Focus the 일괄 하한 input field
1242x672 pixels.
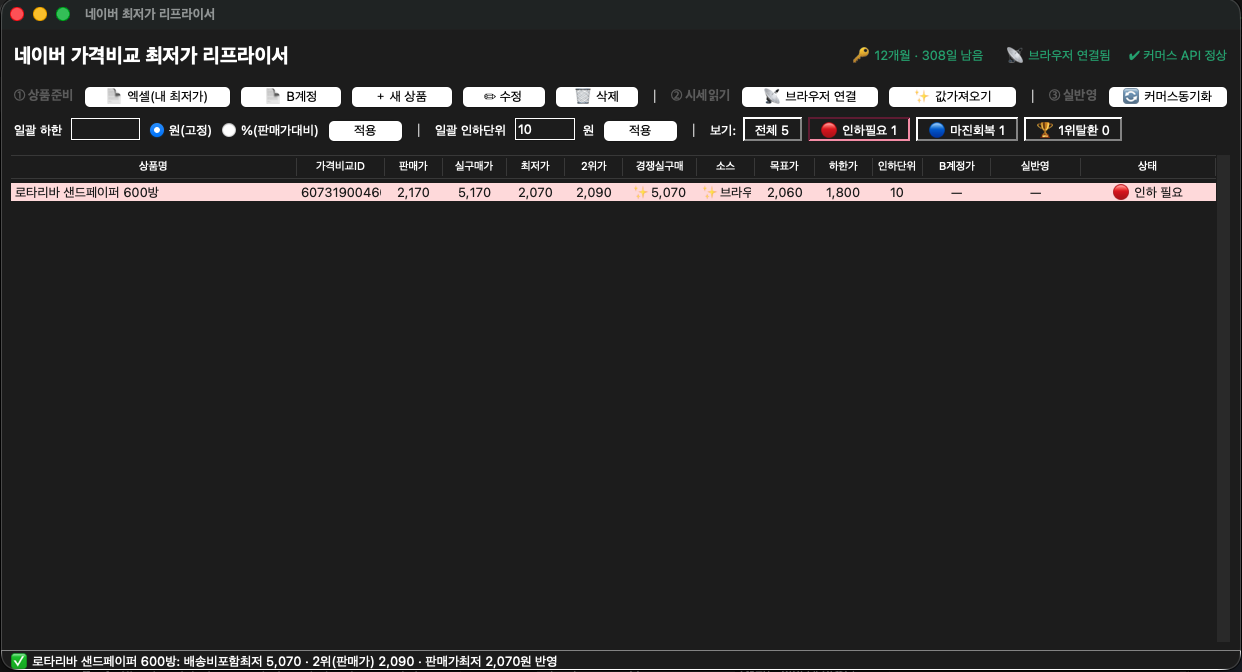pyautogui.click(x=105, y=129)
